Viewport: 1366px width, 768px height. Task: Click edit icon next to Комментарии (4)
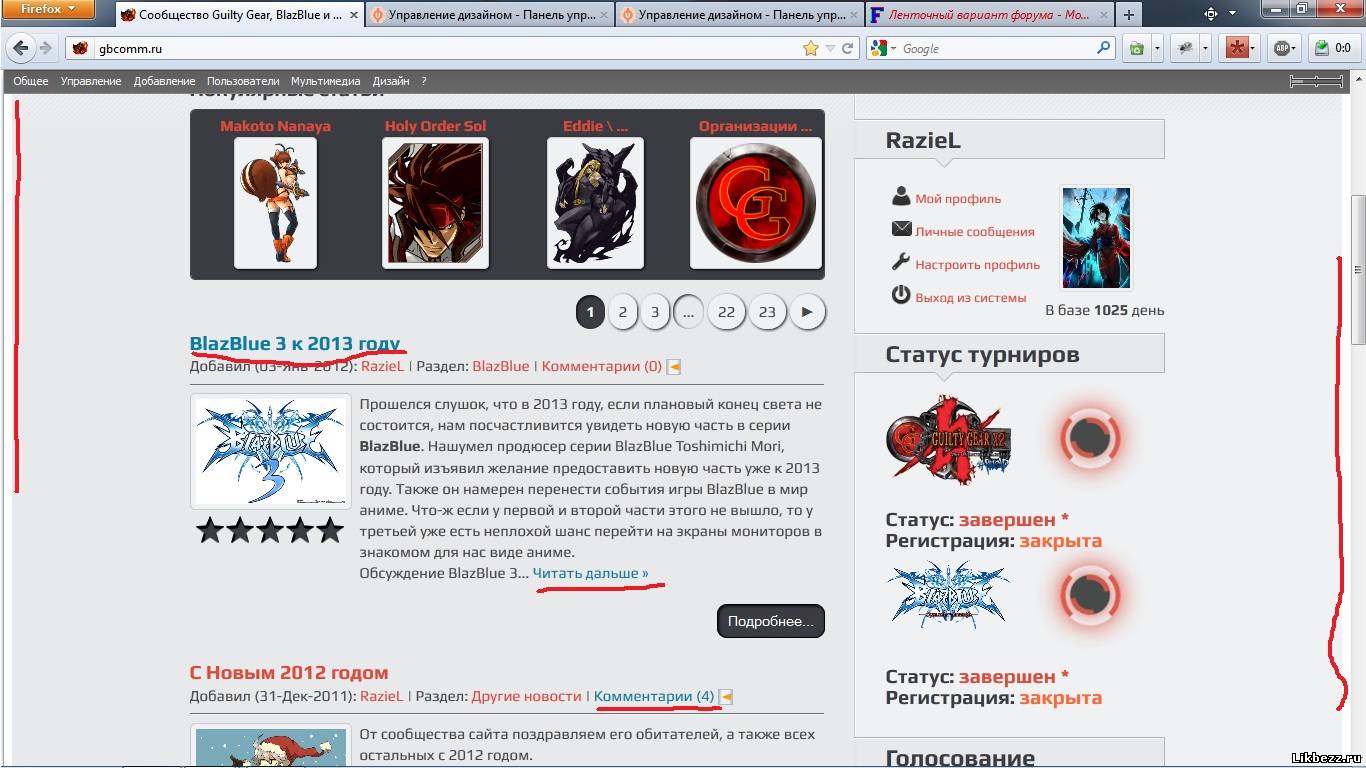point(726,697)
